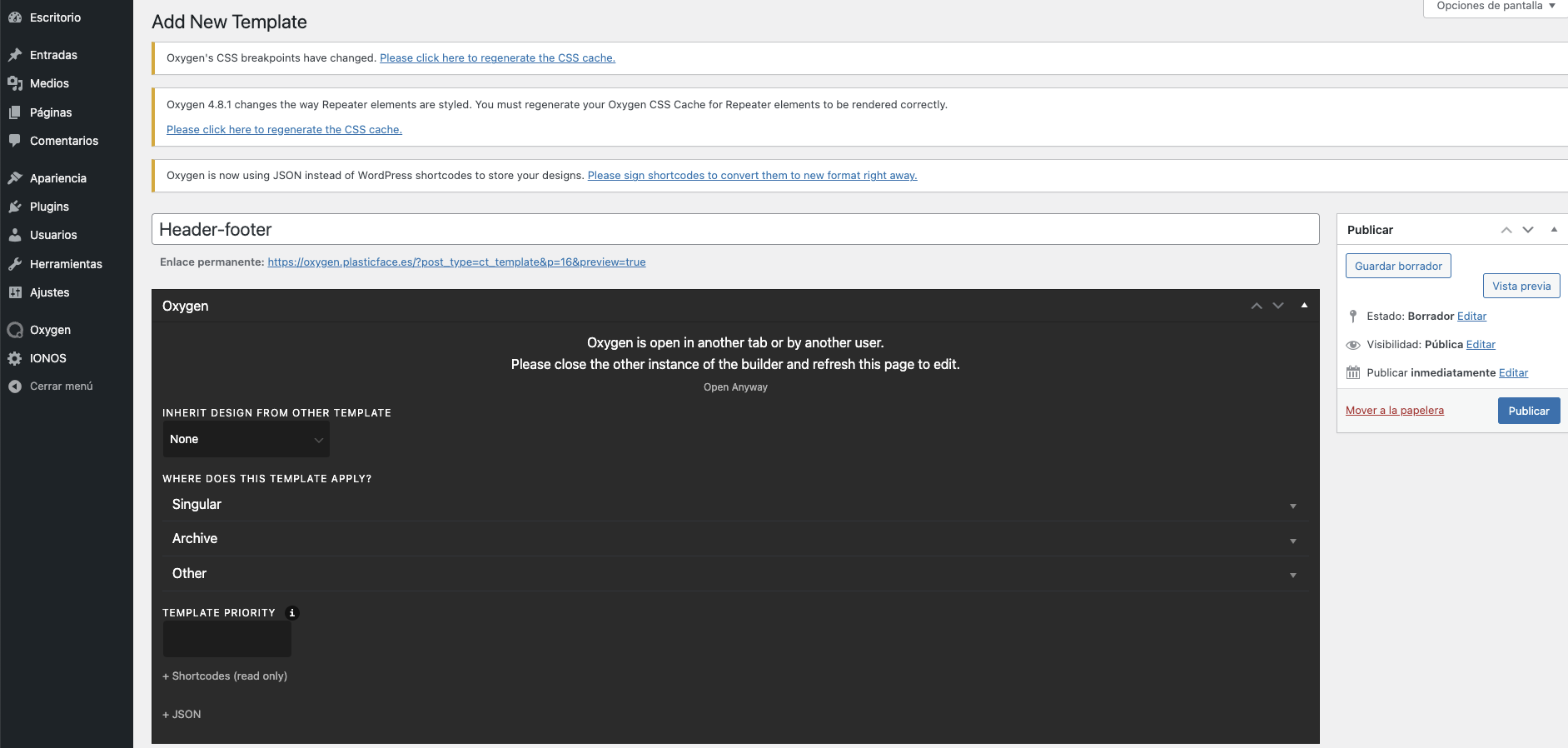Viewport: 1568px width, 748px height.
Task: Click the Oxygen icon in sidebar
Action: point(15,330)
